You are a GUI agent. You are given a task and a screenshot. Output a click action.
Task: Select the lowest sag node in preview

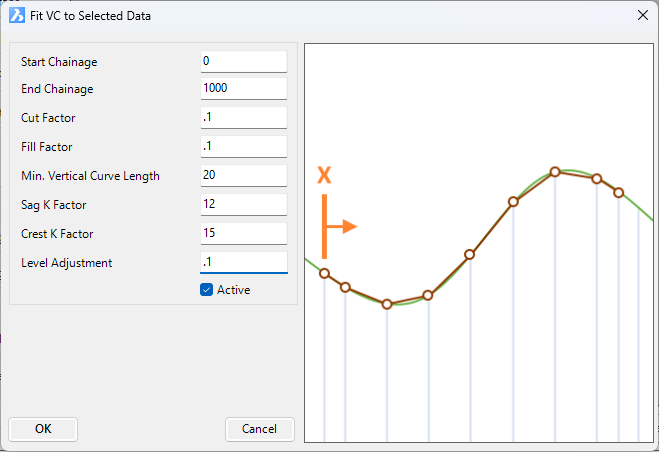pyautogui.click(x=387, y=304)
